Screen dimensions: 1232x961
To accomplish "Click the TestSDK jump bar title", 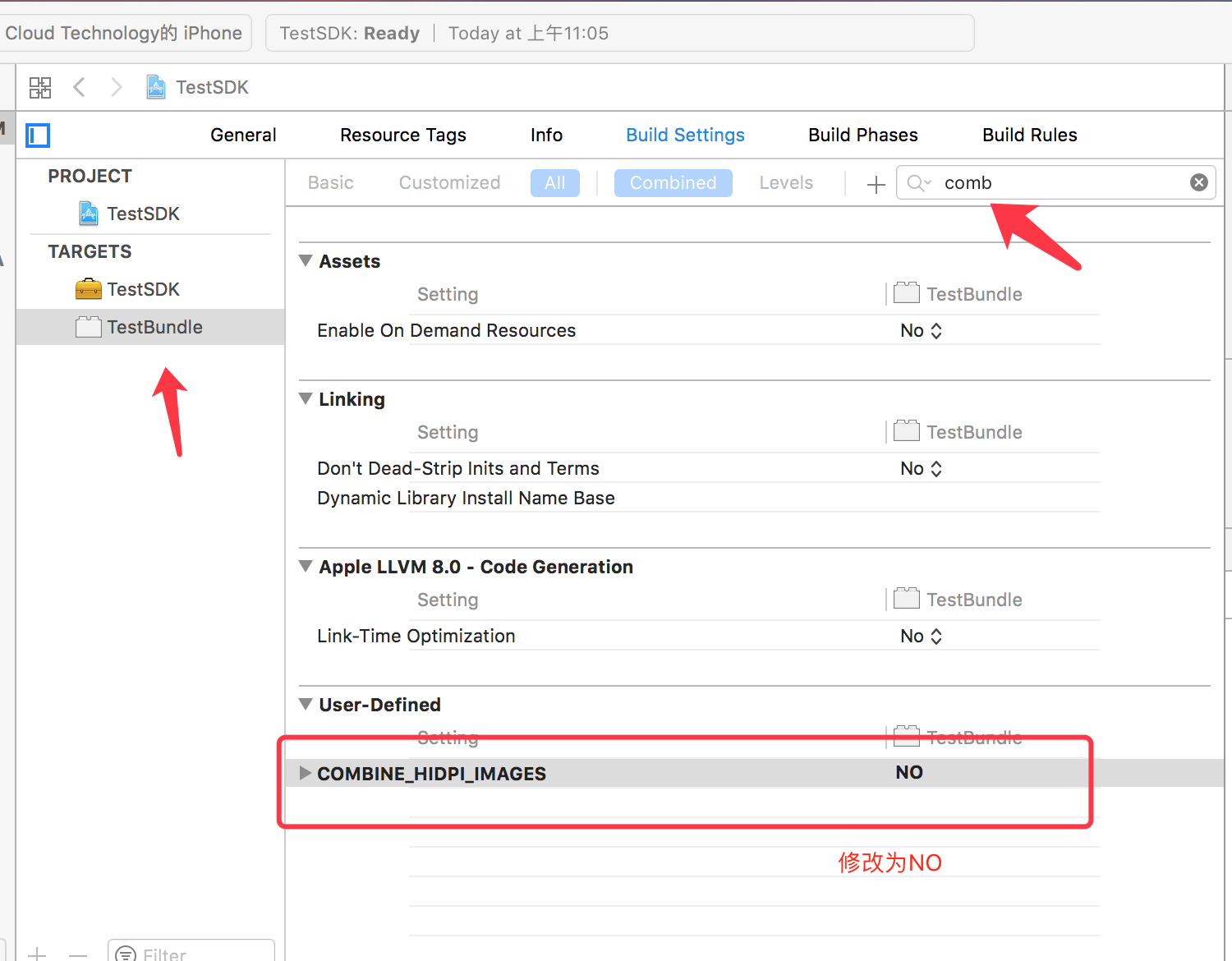I will click(x=212, y=87).
